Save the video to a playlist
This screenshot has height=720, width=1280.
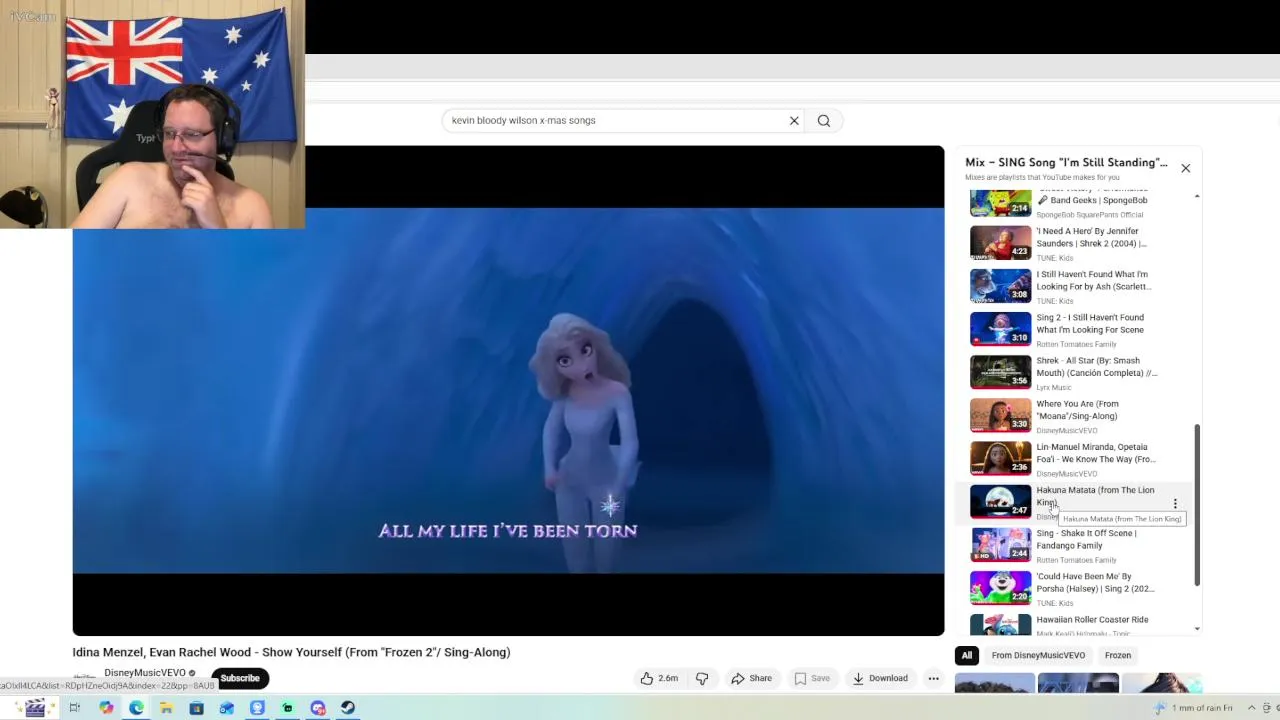pyautogui.click(x=812, y=678)
